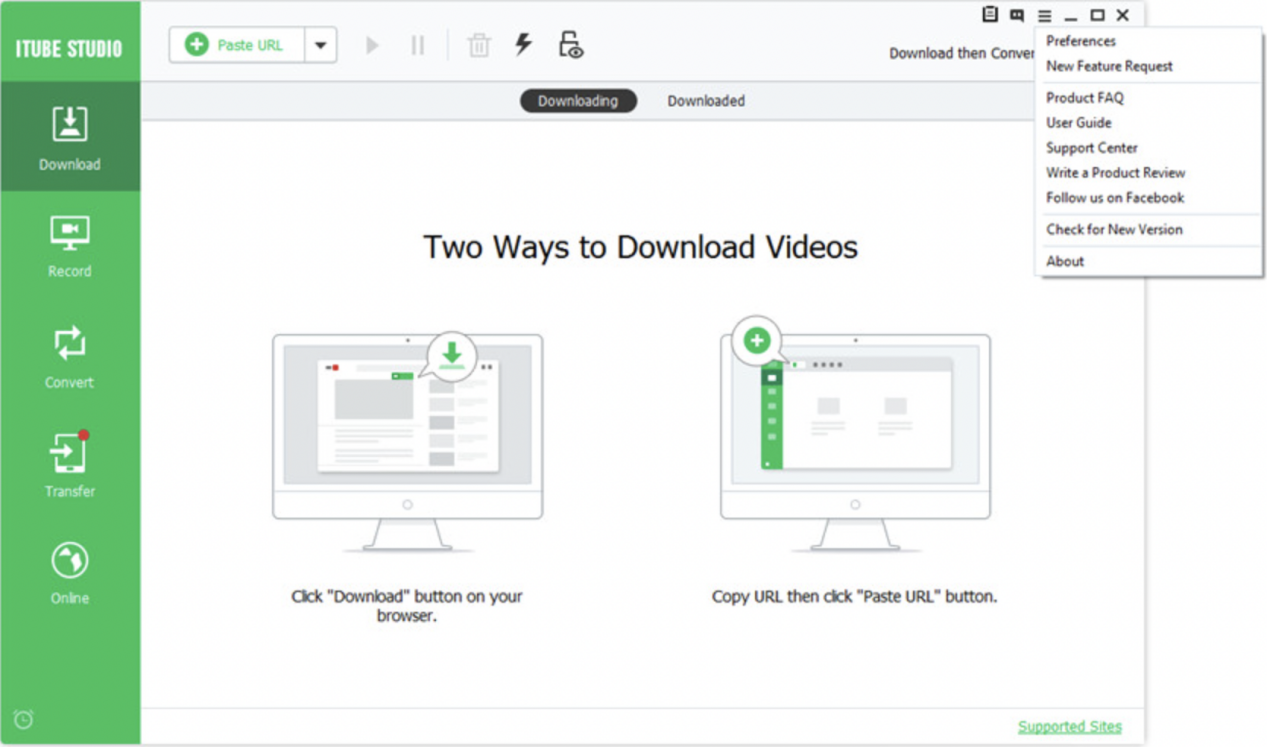Open the Transfer section in sidebar
This screenshot has width=1267, height=747.
(x=70, y=465)
